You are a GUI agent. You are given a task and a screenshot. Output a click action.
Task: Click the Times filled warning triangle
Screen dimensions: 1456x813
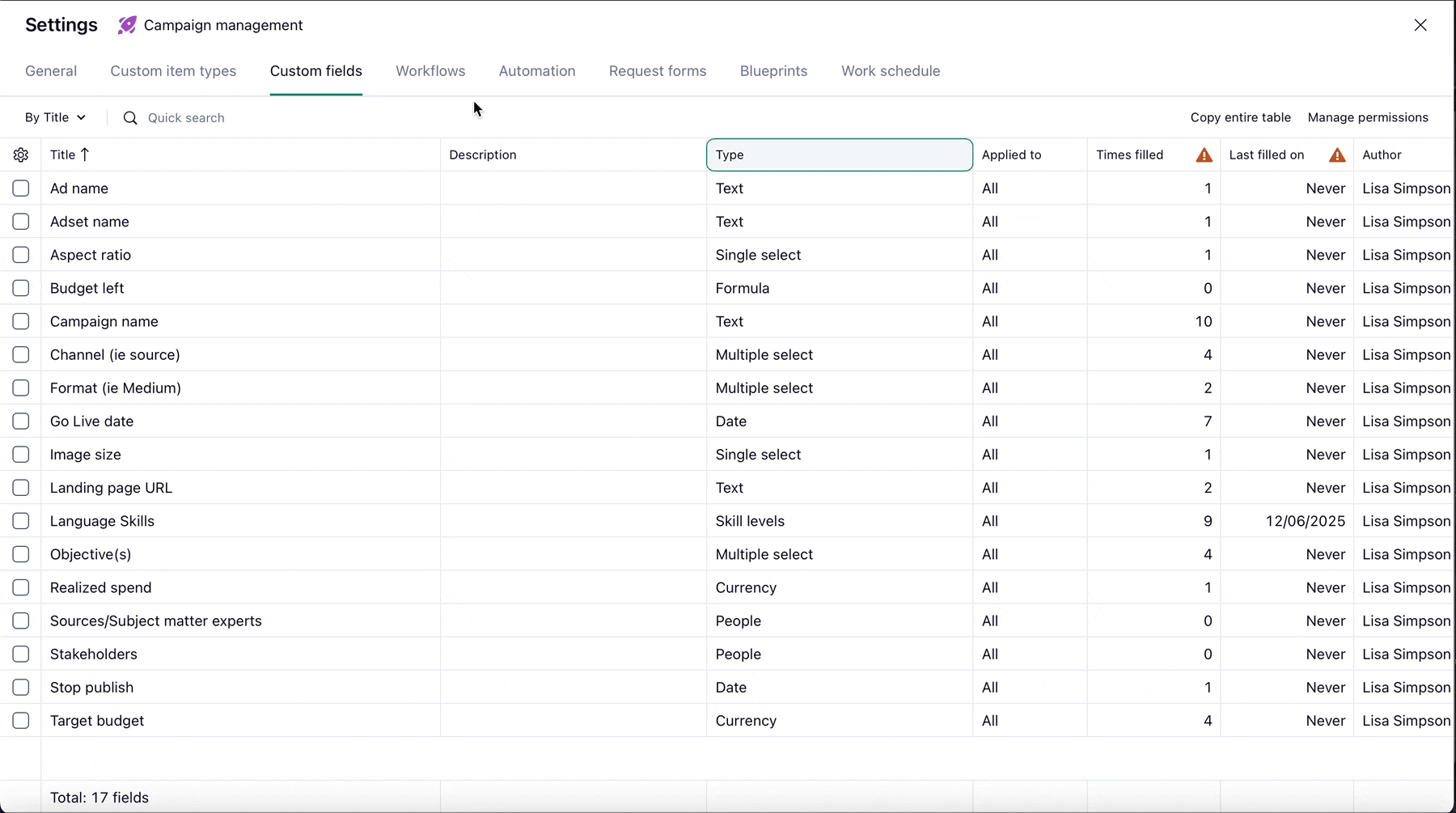[x=1204, y=155]
